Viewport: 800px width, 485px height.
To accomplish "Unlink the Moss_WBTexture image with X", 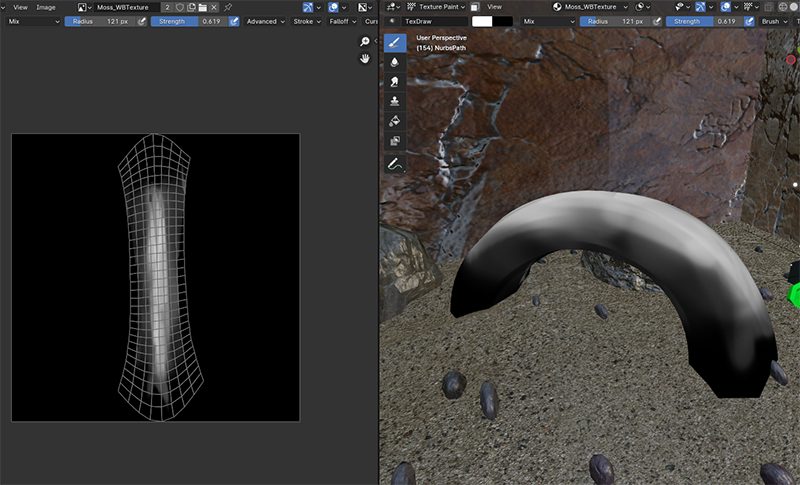I will (214, 7).
